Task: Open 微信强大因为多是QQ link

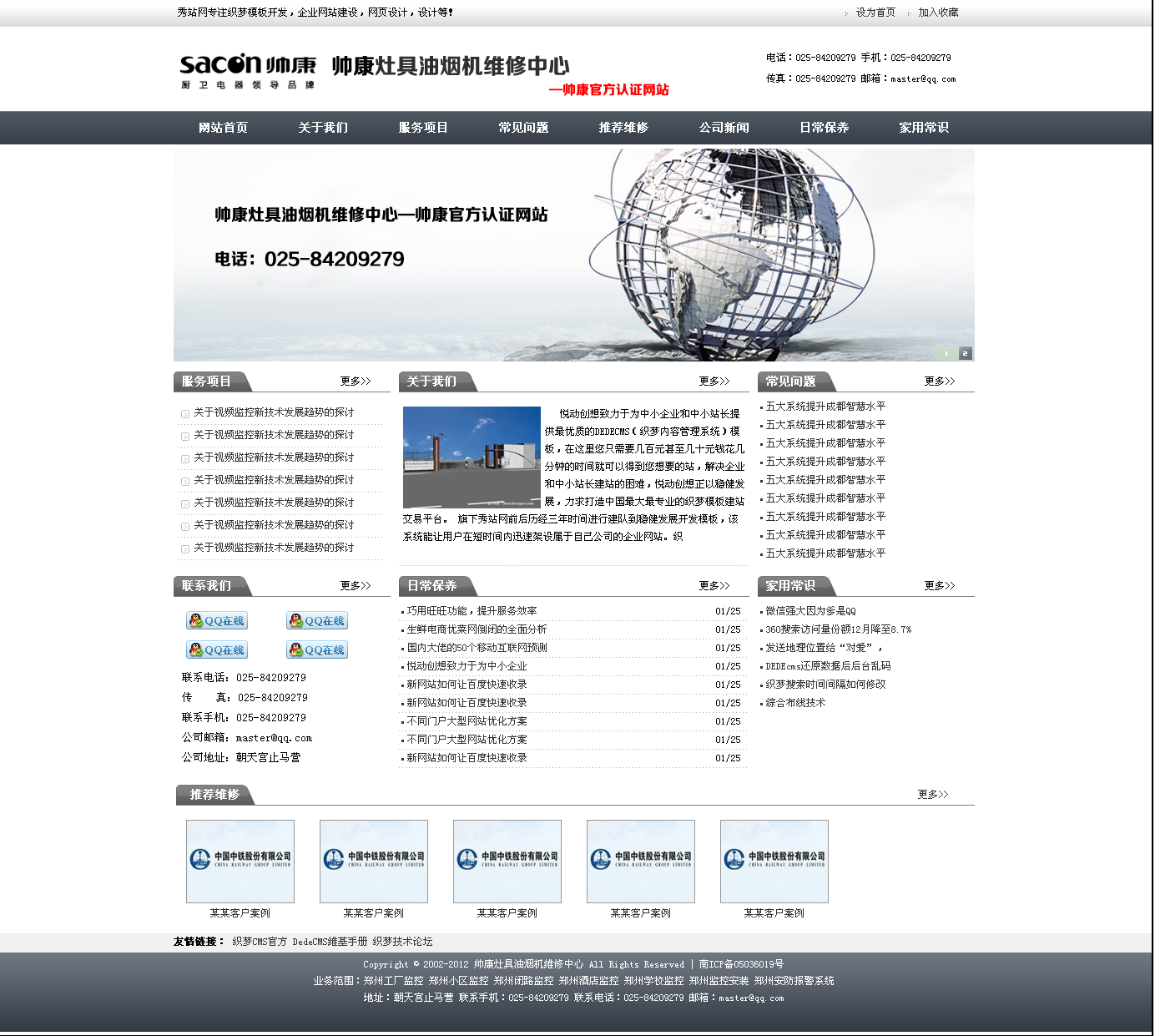Action: [x=810, y=611]
